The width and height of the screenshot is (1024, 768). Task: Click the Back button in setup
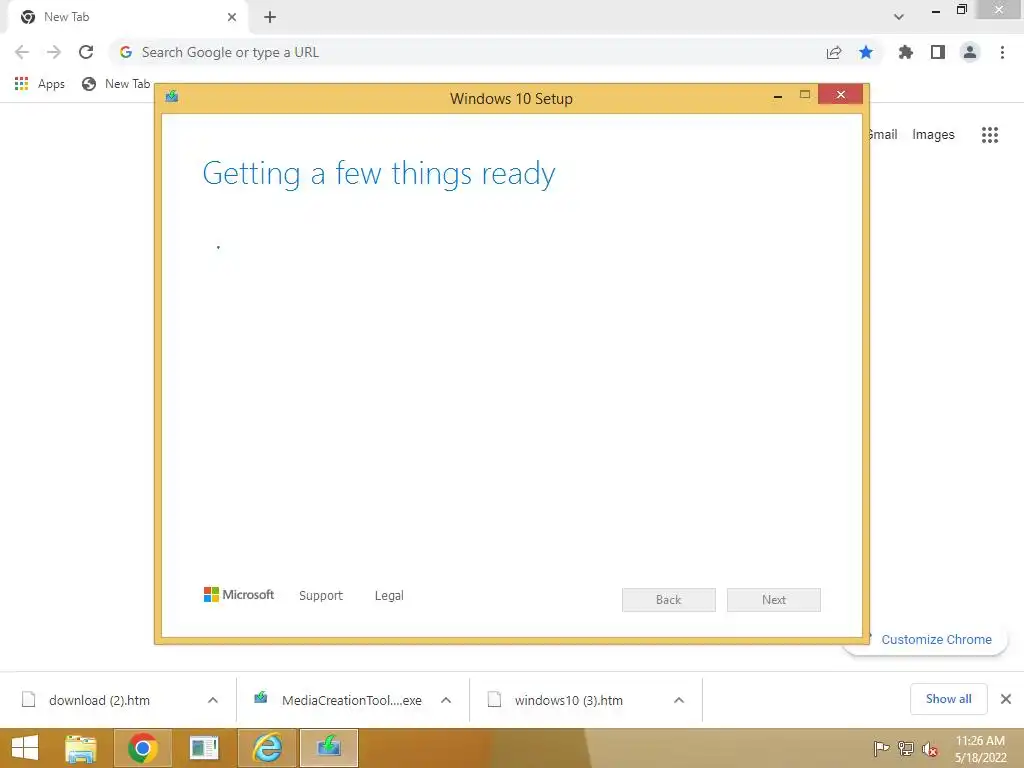669,600
